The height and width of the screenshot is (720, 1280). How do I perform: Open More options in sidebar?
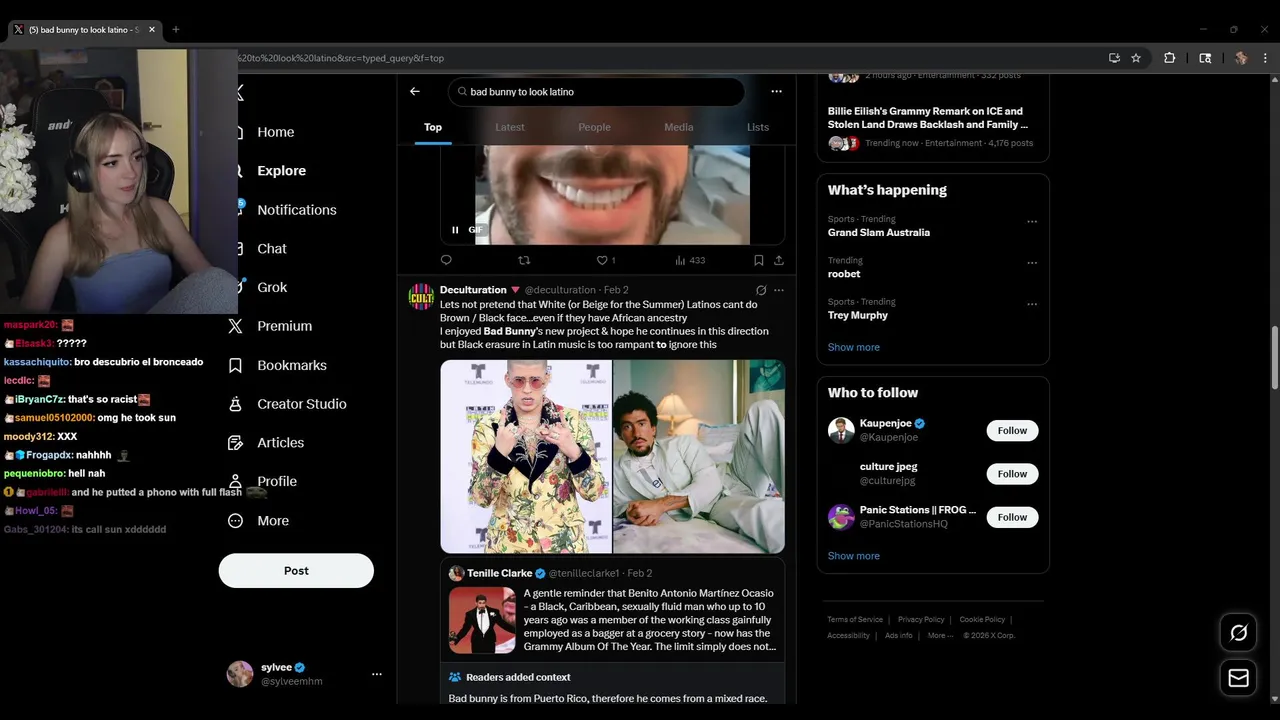pyautogui.click(x=260, y=520)
